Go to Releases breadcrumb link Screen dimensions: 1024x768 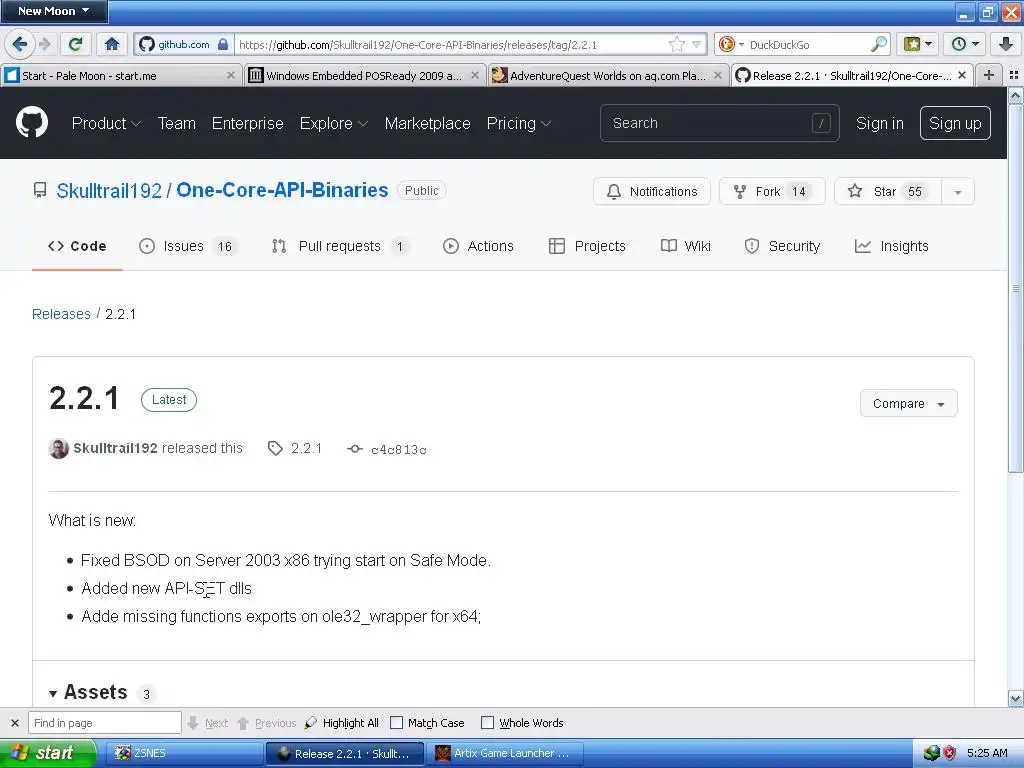click(x=61, y=314)
